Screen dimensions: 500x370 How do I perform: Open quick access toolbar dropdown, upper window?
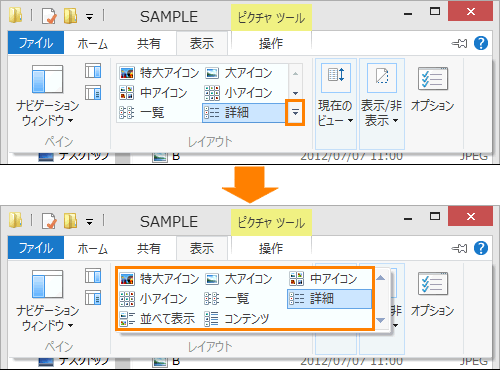point(89,16)
